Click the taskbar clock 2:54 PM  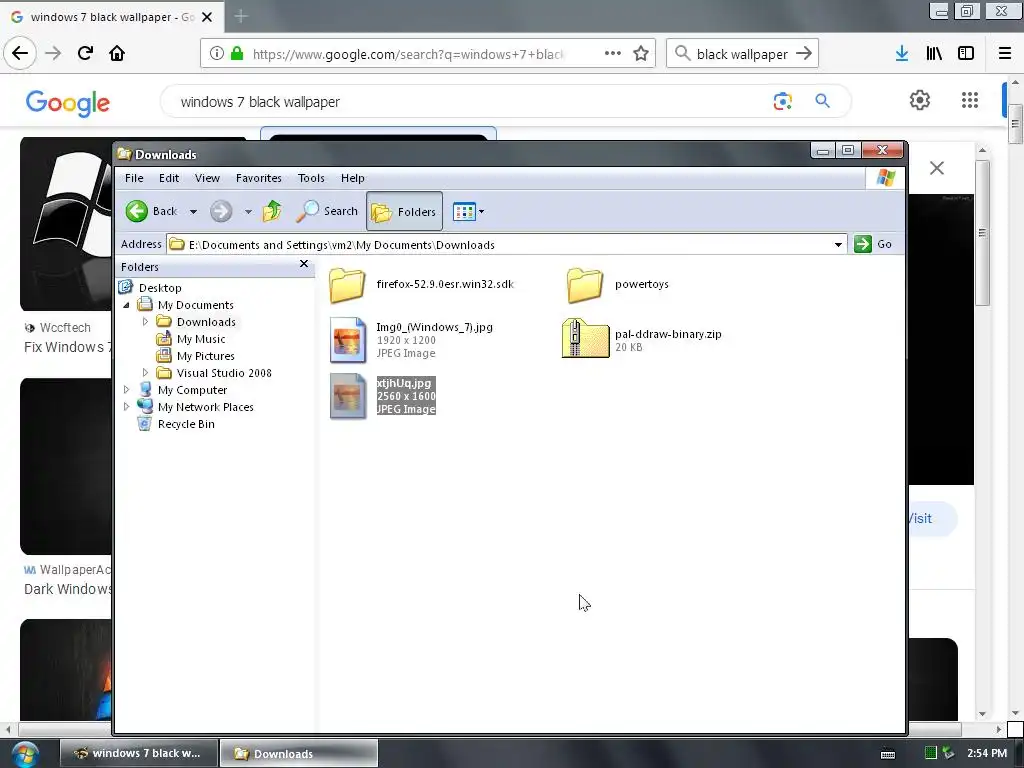[987, 753]
